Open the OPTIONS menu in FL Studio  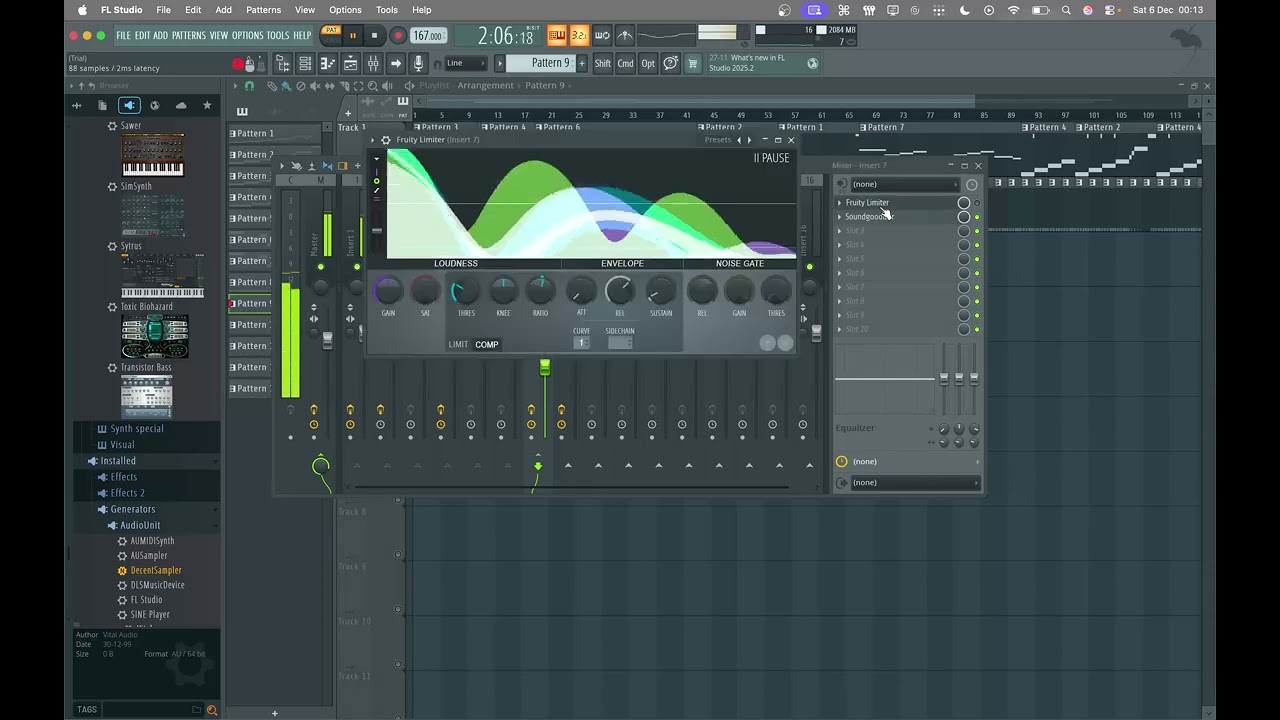click(x=247, y=35)
